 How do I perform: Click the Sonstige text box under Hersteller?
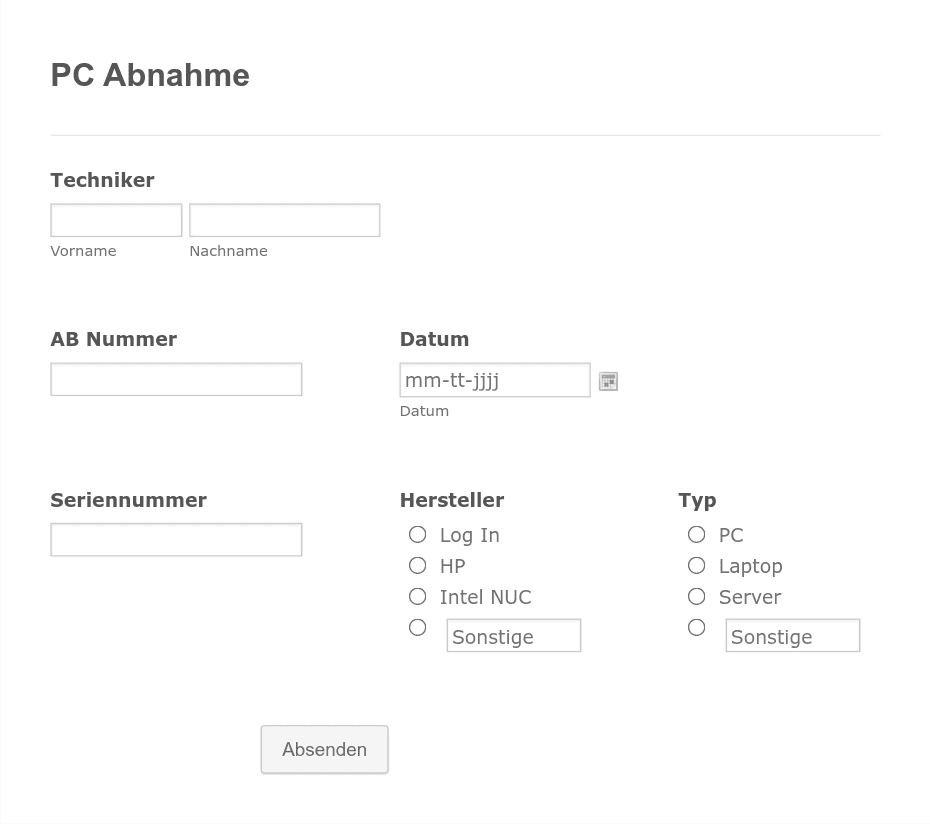(x=514, y=635)
